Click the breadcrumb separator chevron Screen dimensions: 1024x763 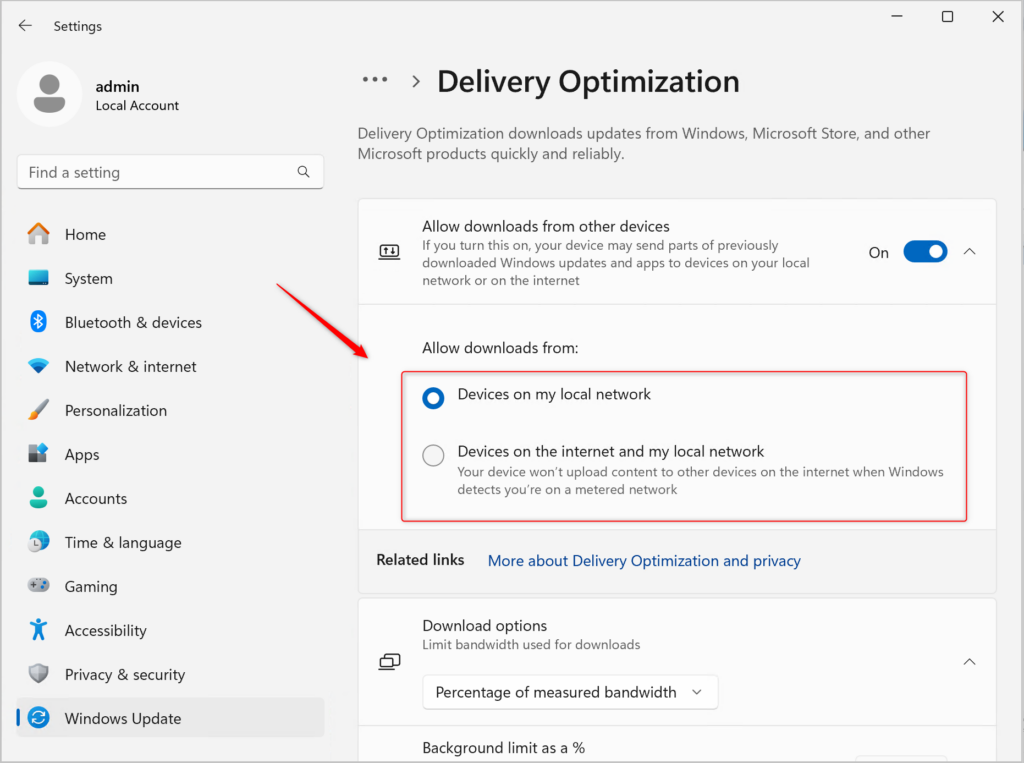click(x=416, y=82)
